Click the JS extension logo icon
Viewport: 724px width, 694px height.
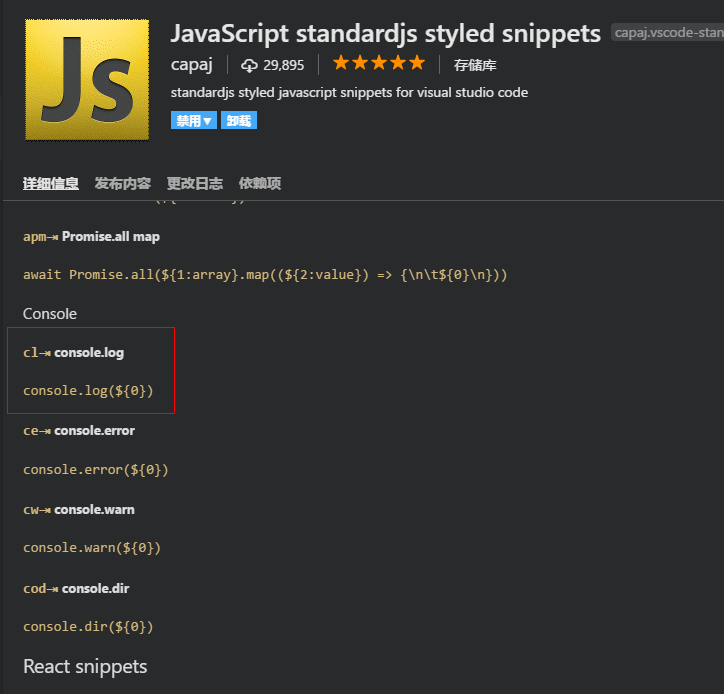(87, 79)
